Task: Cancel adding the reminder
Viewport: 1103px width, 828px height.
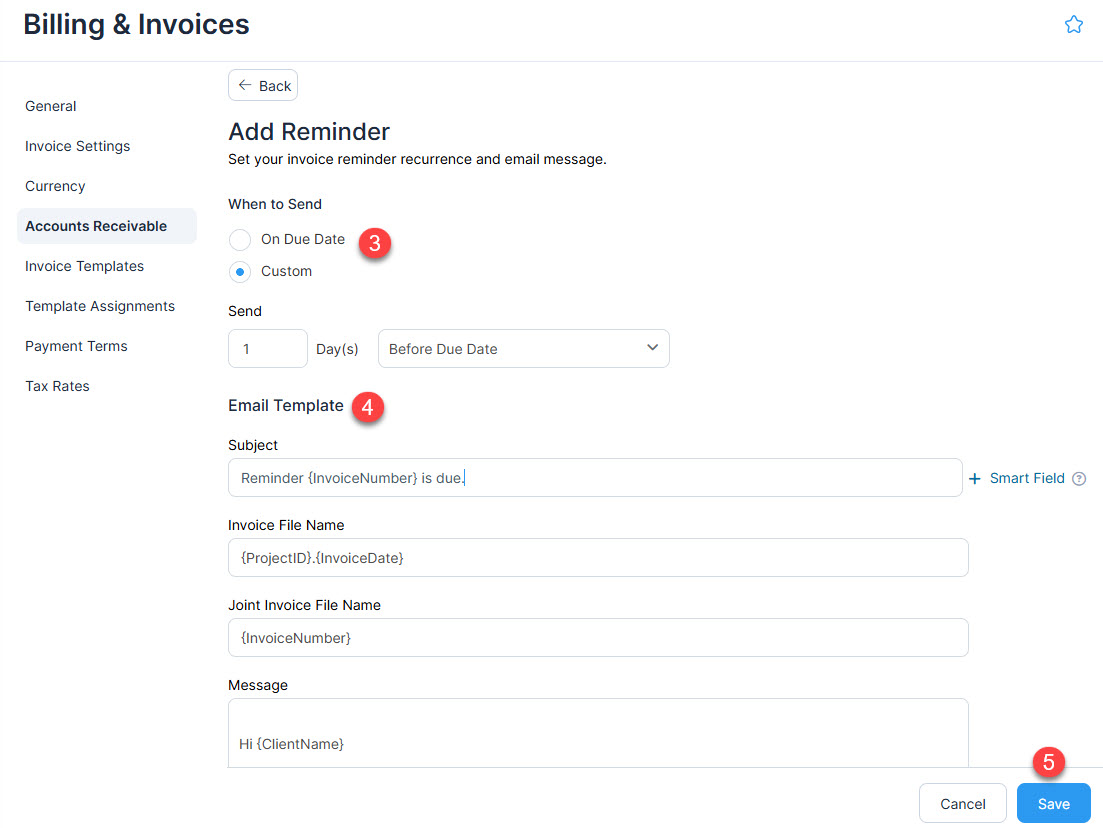Action: (x=962, y=803)
